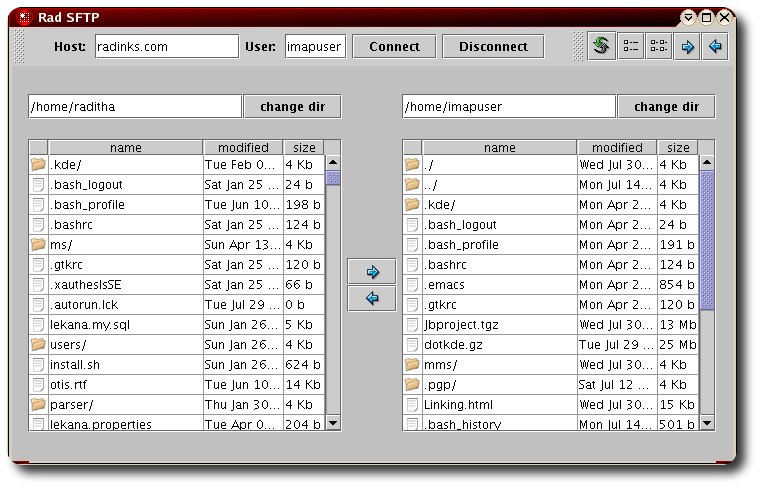Select .gtkrc in local list
760x488 pixels.
[x=66, y=265]
